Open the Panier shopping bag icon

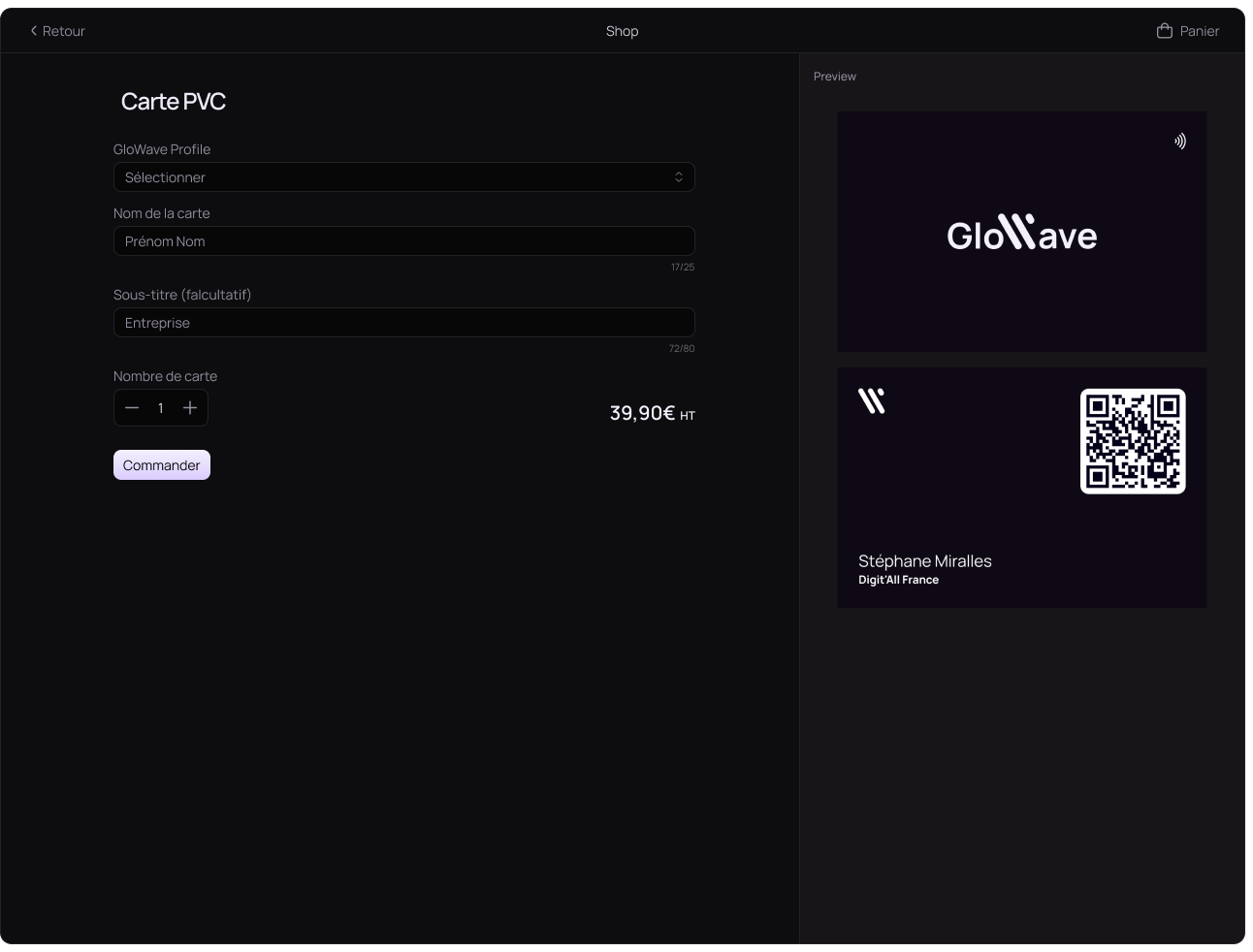(x=1165, y=31)
